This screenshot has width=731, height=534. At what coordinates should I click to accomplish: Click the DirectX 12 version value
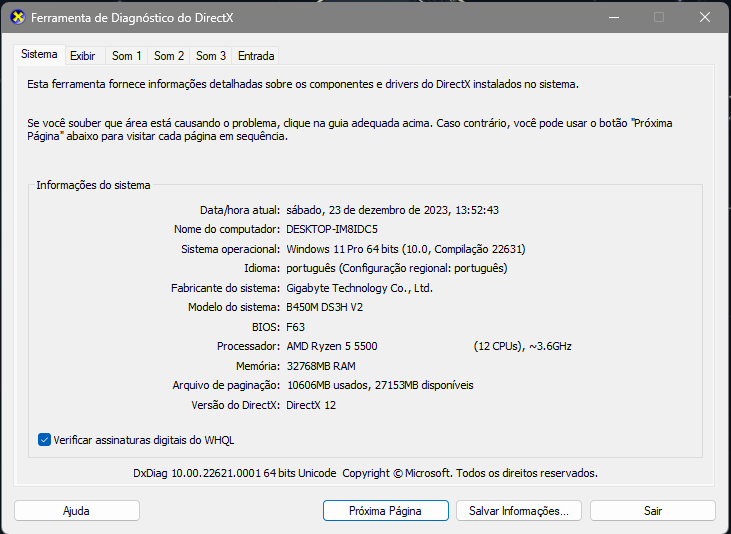click(311, 405)
